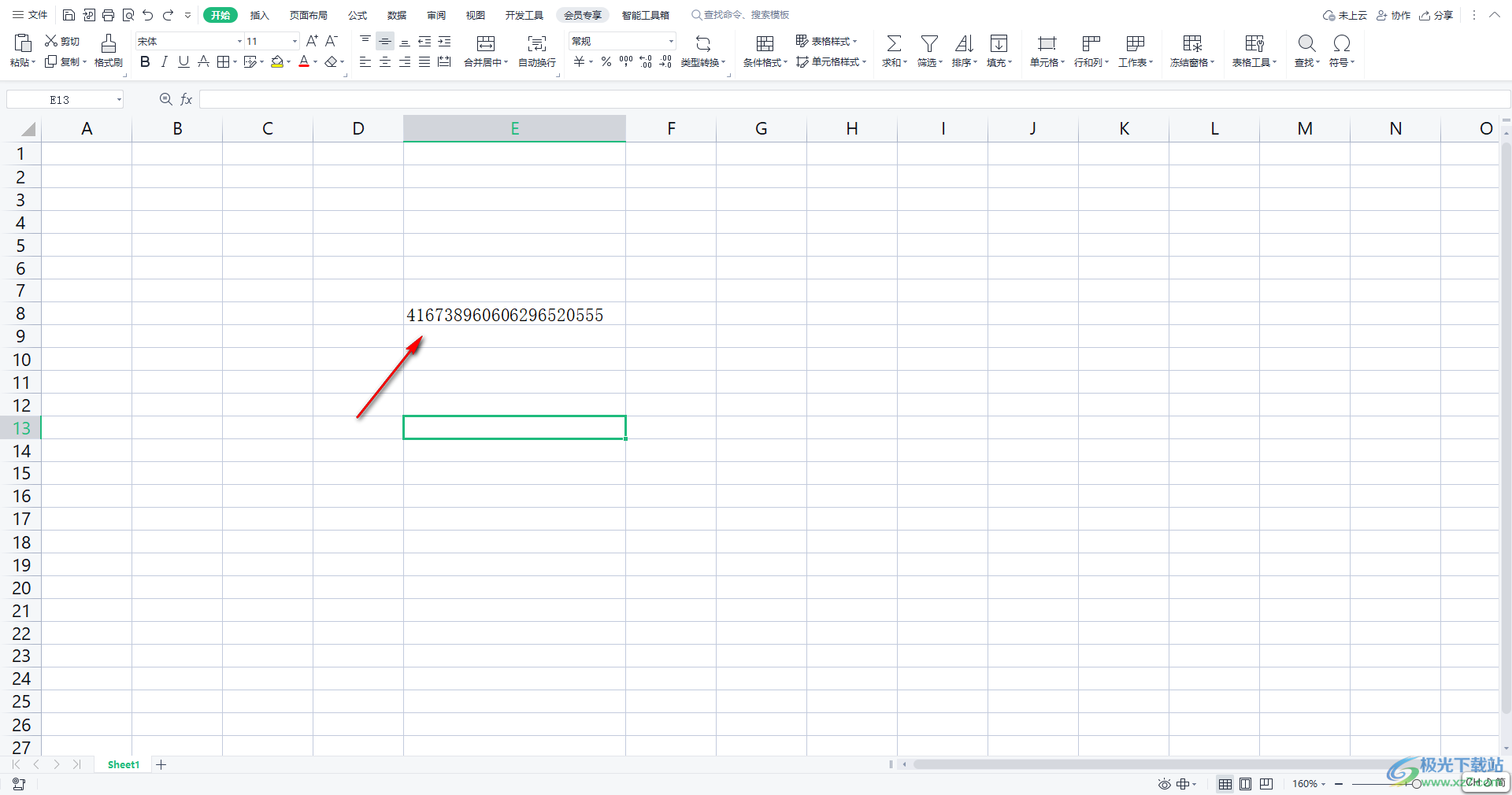Switch to the 插入 Insert tab
1512x795 pixels.
[x=259, y=15]
